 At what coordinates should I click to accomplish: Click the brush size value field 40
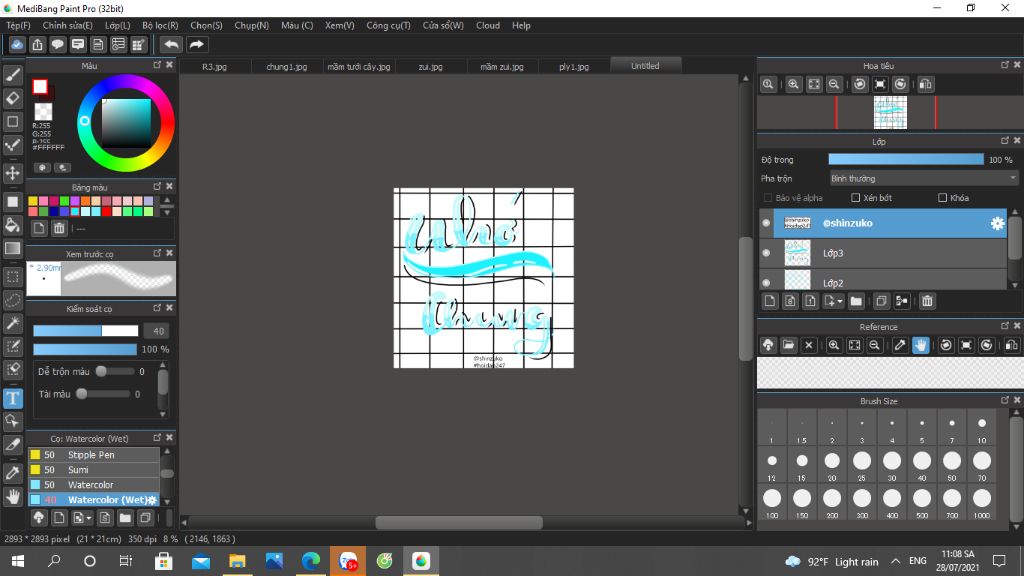click(157, 331)
